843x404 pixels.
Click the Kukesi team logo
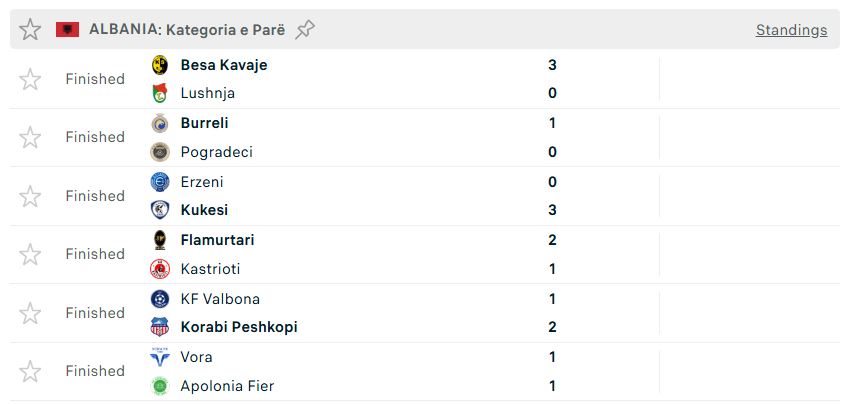click(x=160, y=210)
